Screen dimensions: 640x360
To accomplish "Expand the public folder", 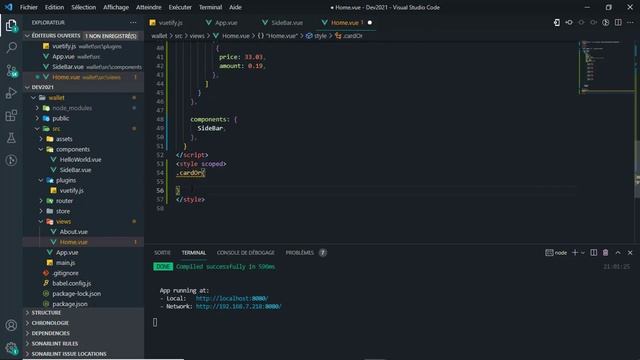I will (x=37, y=118).
